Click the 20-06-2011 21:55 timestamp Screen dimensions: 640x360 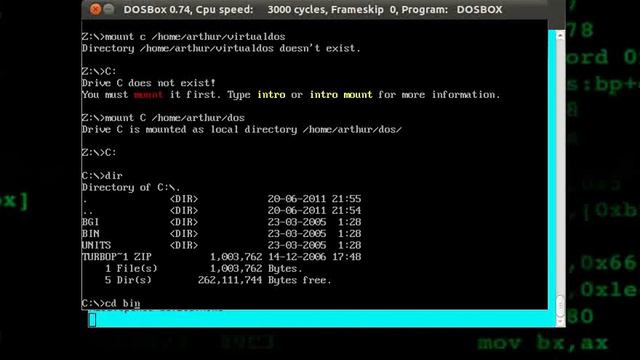point(314,199)
